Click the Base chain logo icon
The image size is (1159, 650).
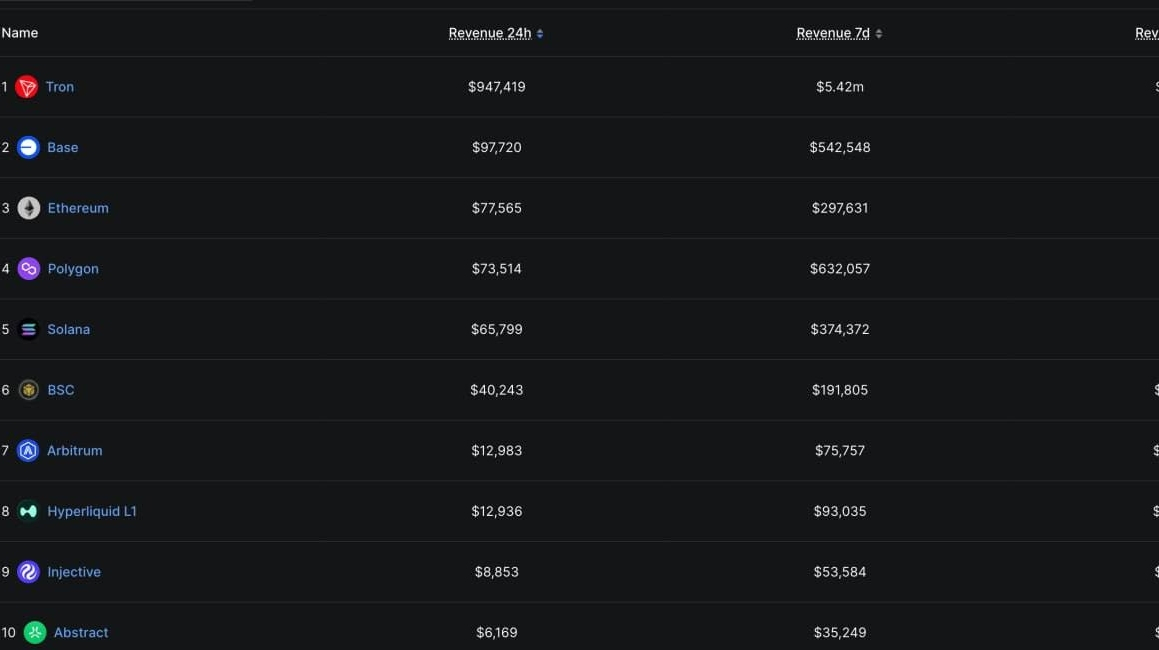28,147
